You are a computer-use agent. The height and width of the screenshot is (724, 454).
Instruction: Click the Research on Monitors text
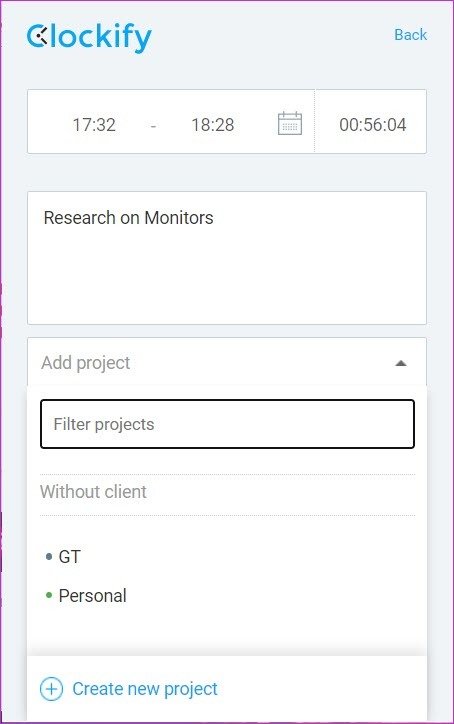[128, 217]
